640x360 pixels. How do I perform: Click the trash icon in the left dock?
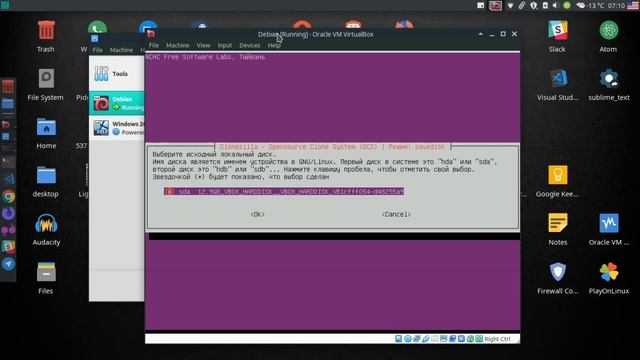coord(8,87)
